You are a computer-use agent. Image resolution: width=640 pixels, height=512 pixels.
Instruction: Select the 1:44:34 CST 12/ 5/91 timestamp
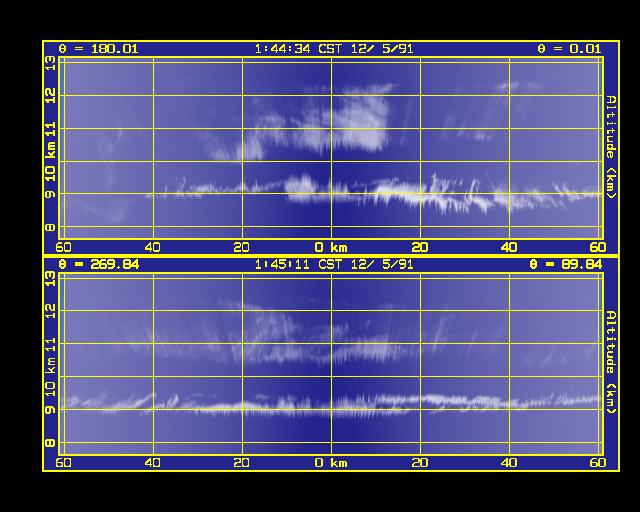[x=334, y=49]
